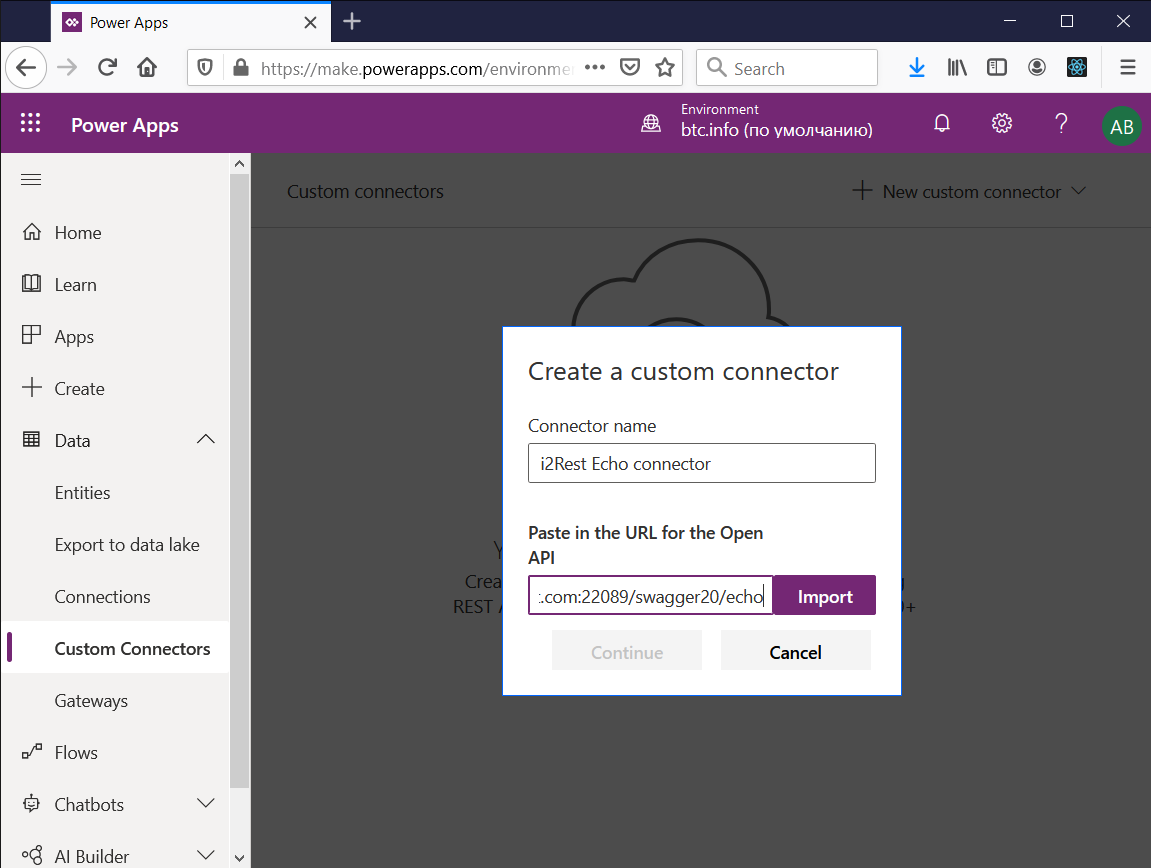Click the Environment globe icon

pyautogui.click(x=651, y=123)
